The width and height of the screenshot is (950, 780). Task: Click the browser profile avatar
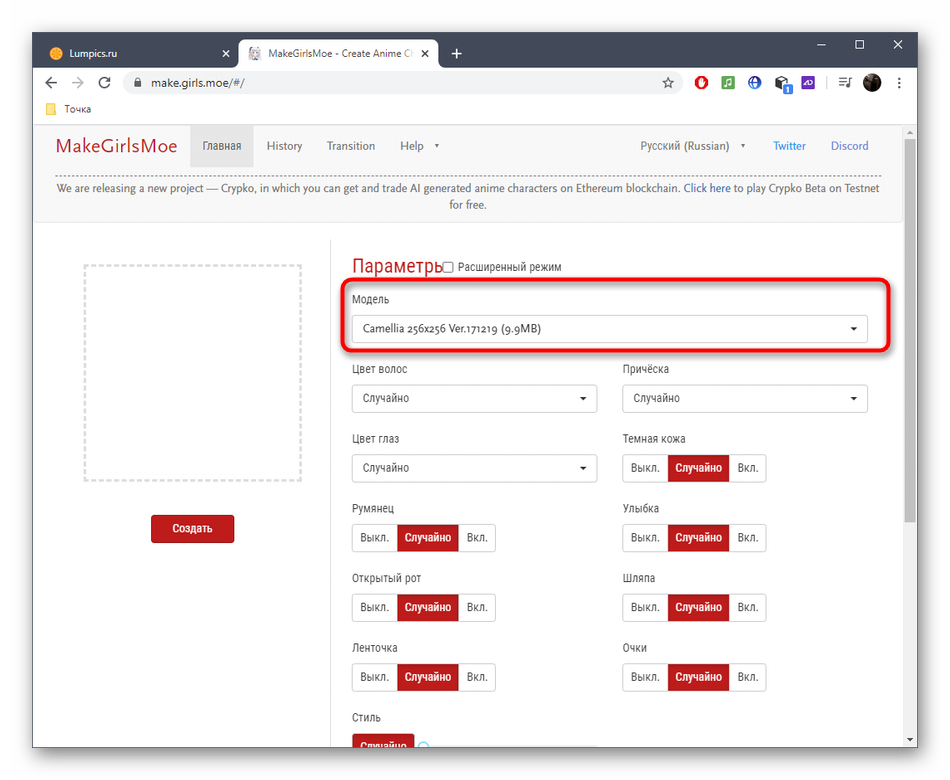tap(872, 83)
